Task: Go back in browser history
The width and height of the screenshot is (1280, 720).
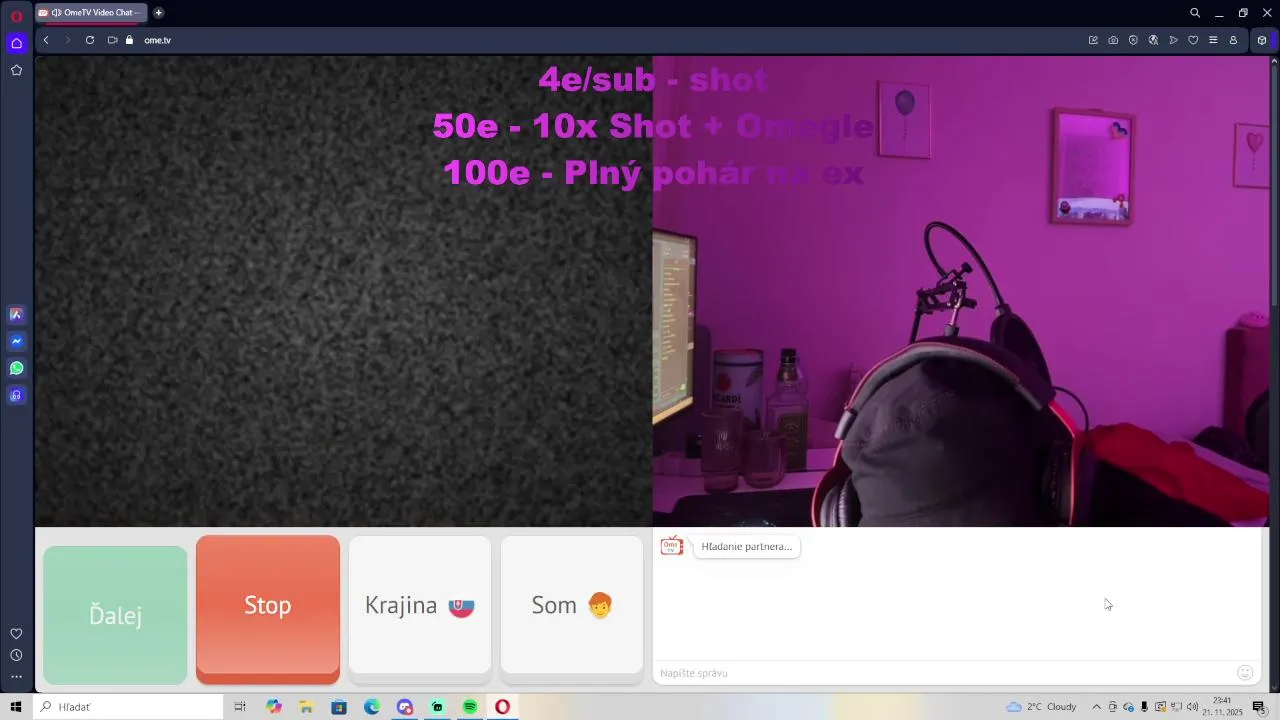Action: pos(46,40)
